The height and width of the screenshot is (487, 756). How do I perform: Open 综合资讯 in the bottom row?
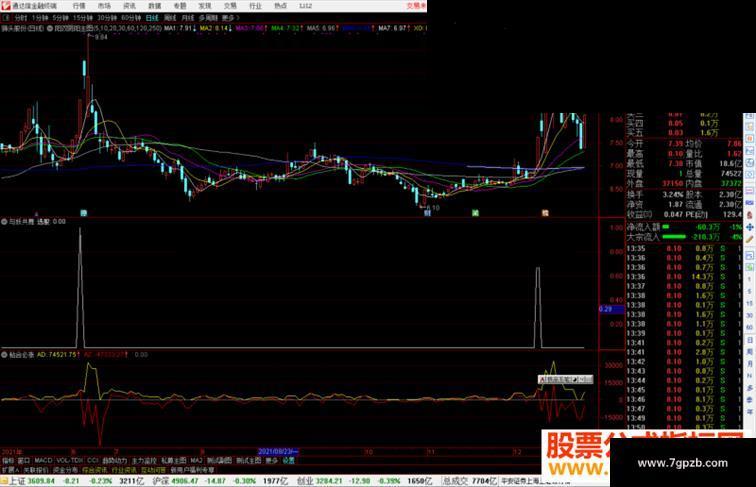94,470
